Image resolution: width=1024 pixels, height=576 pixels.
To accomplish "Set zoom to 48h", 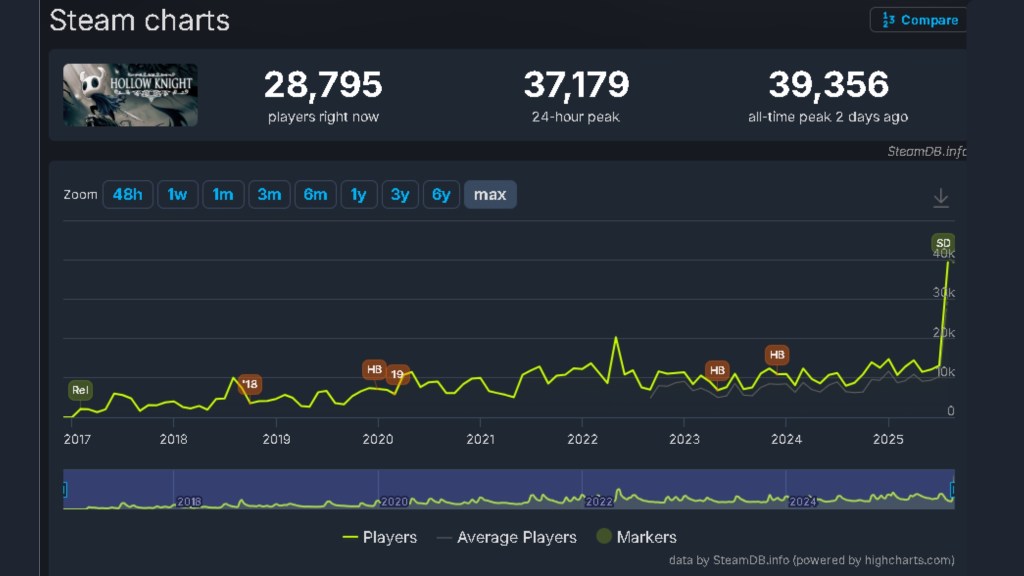I will [127, 194].
